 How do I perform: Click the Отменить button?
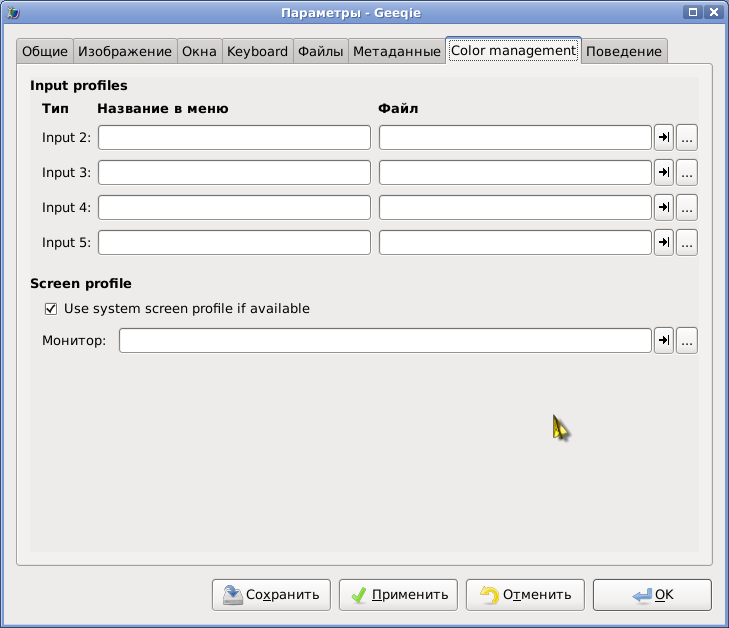coord(525,595)
